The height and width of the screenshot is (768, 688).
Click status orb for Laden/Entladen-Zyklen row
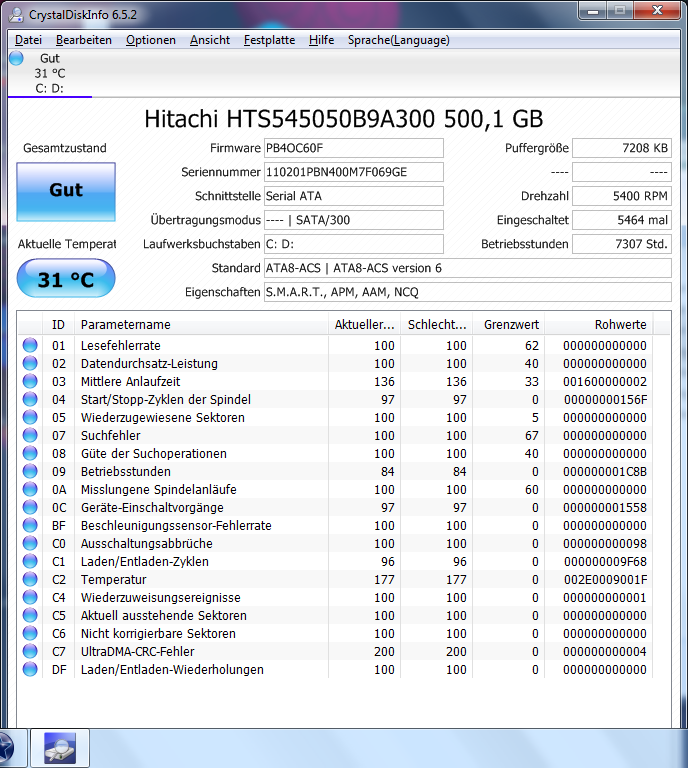coord(30,561)
